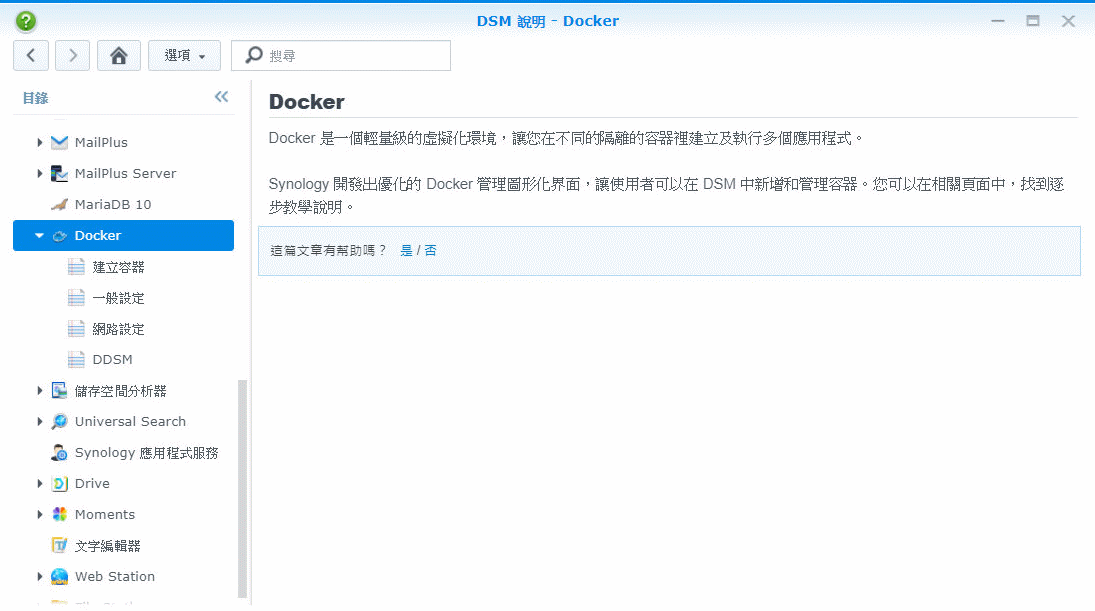Expand the Web Station tree node

coord(40,577)
